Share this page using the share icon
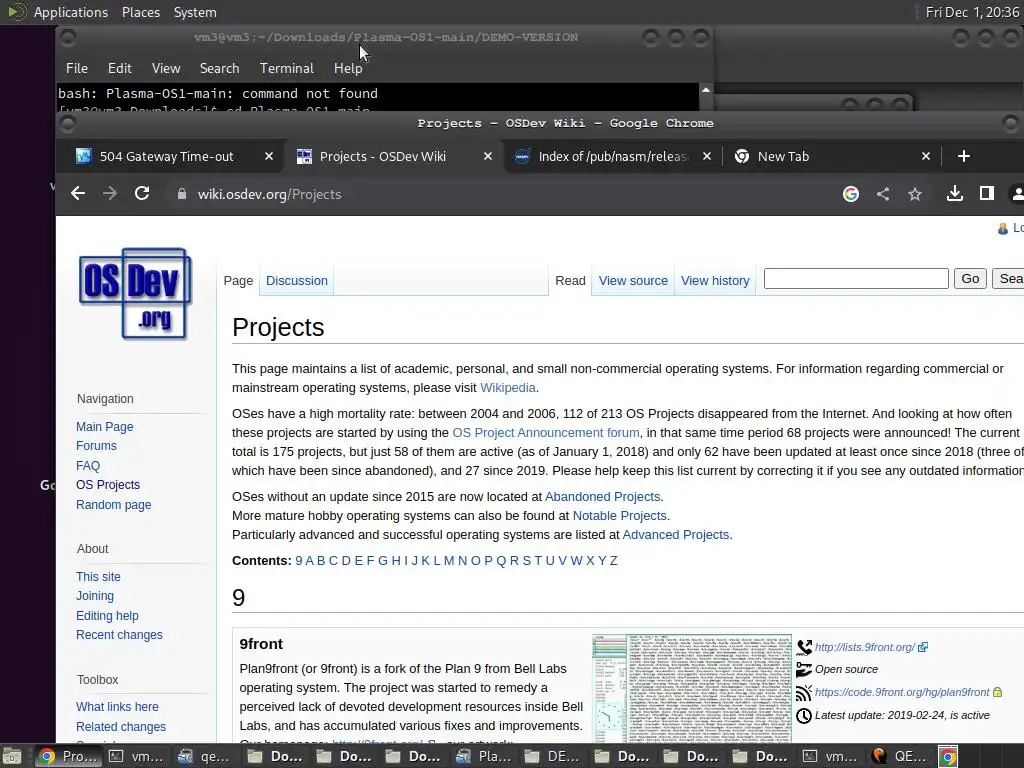 (x=883, y=194)
